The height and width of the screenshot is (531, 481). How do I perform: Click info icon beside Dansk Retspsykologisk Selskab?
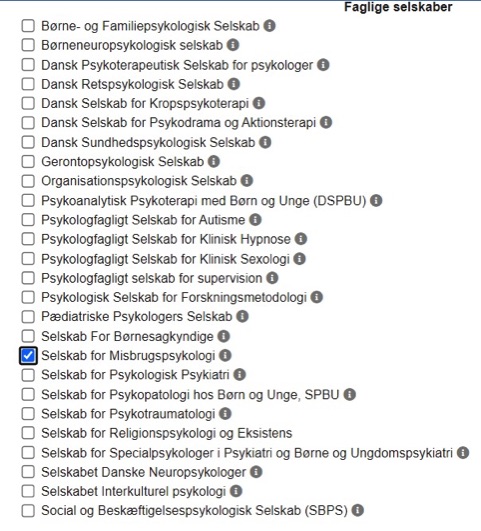pos(234,84)
